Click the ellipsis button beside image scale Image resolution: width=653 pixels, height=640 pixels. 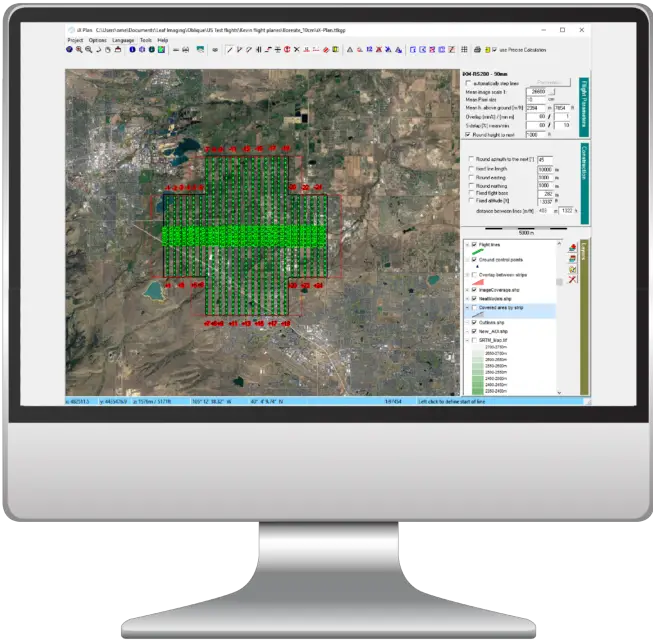pos(553,92)
